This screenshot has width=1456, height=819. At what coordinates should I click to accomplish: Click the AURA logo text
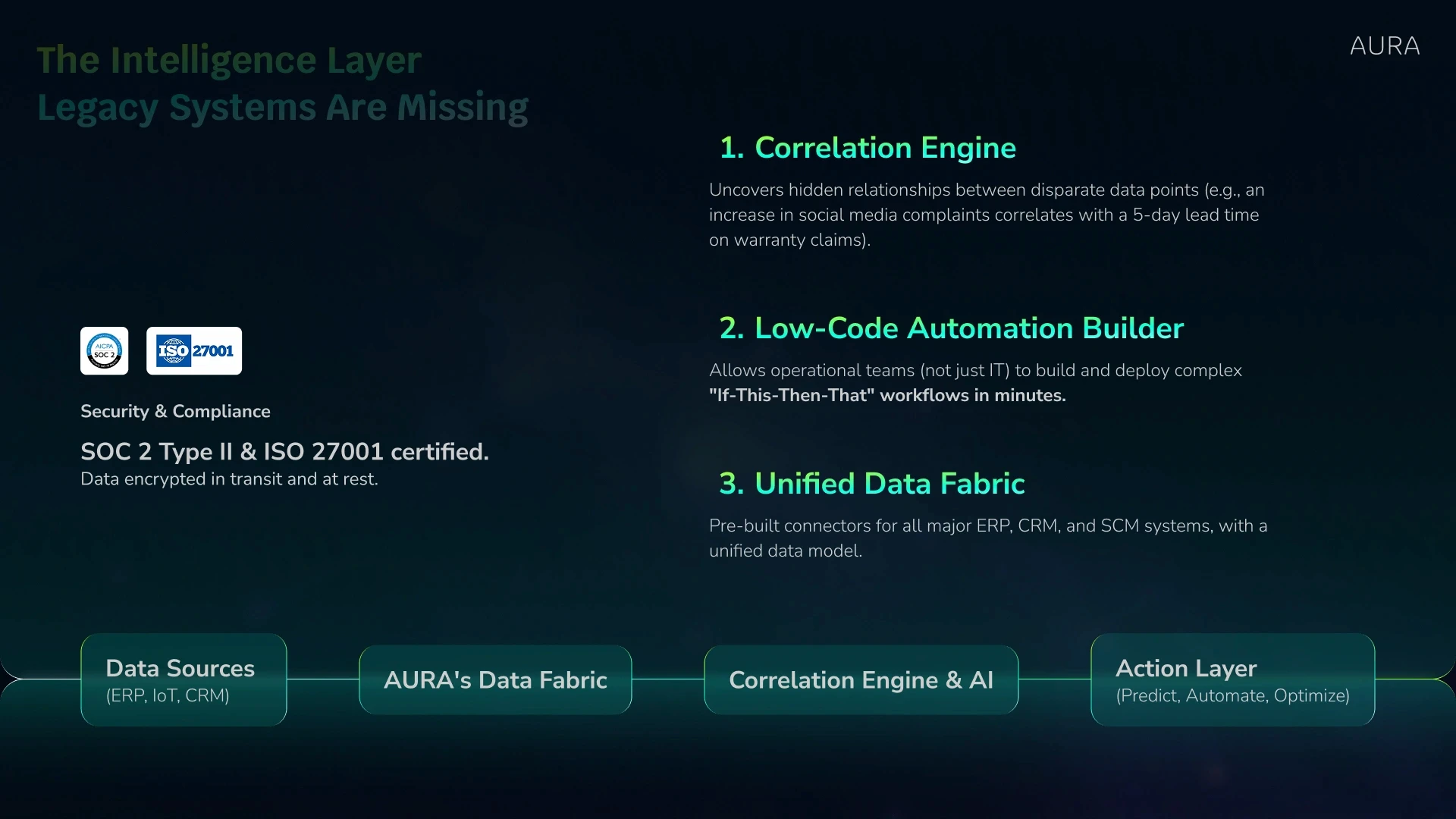click(x=1385, y=46)
